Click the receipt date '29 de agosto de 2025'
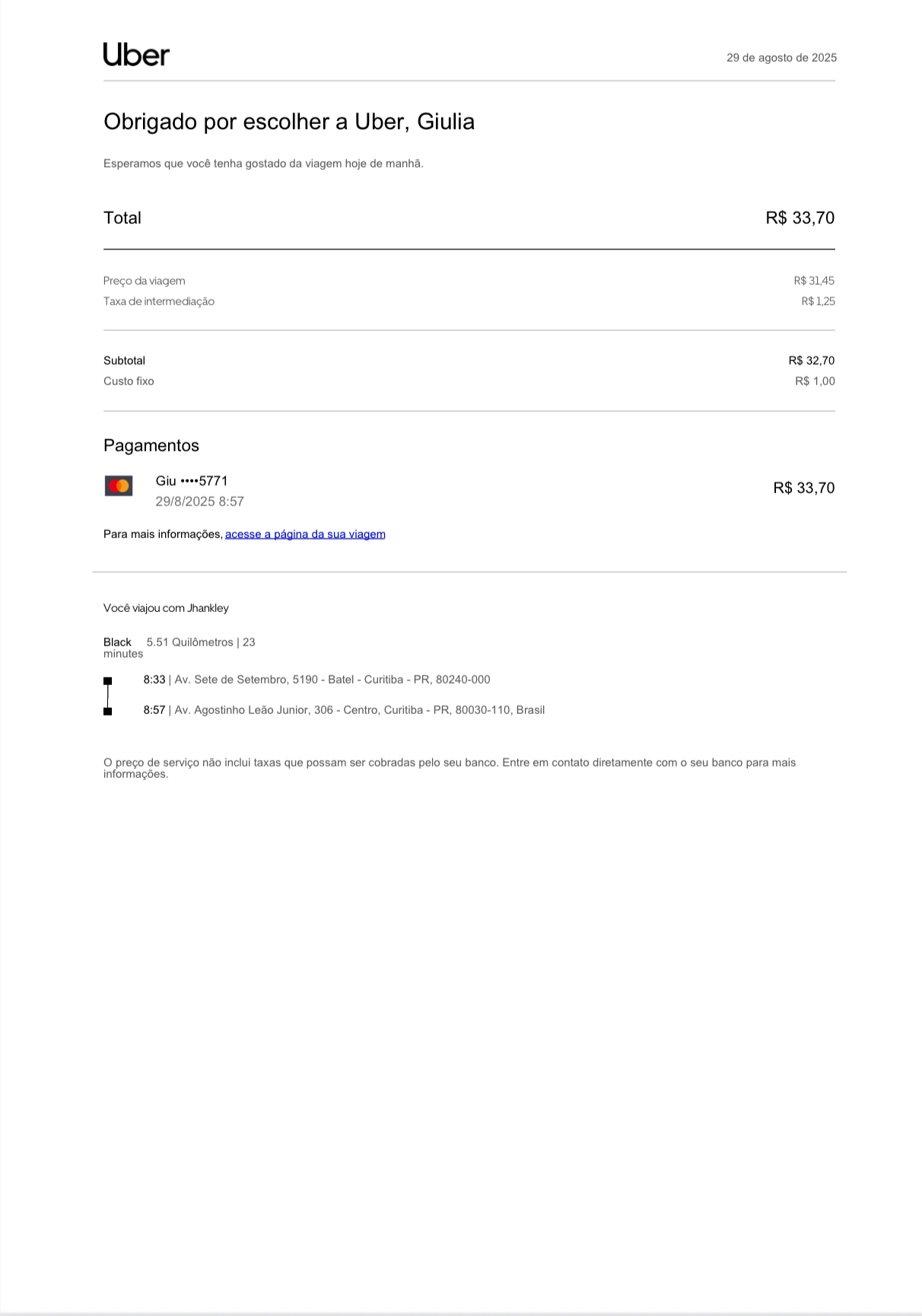Viewport: 922px width, 1316px height. tap(781, 58)
